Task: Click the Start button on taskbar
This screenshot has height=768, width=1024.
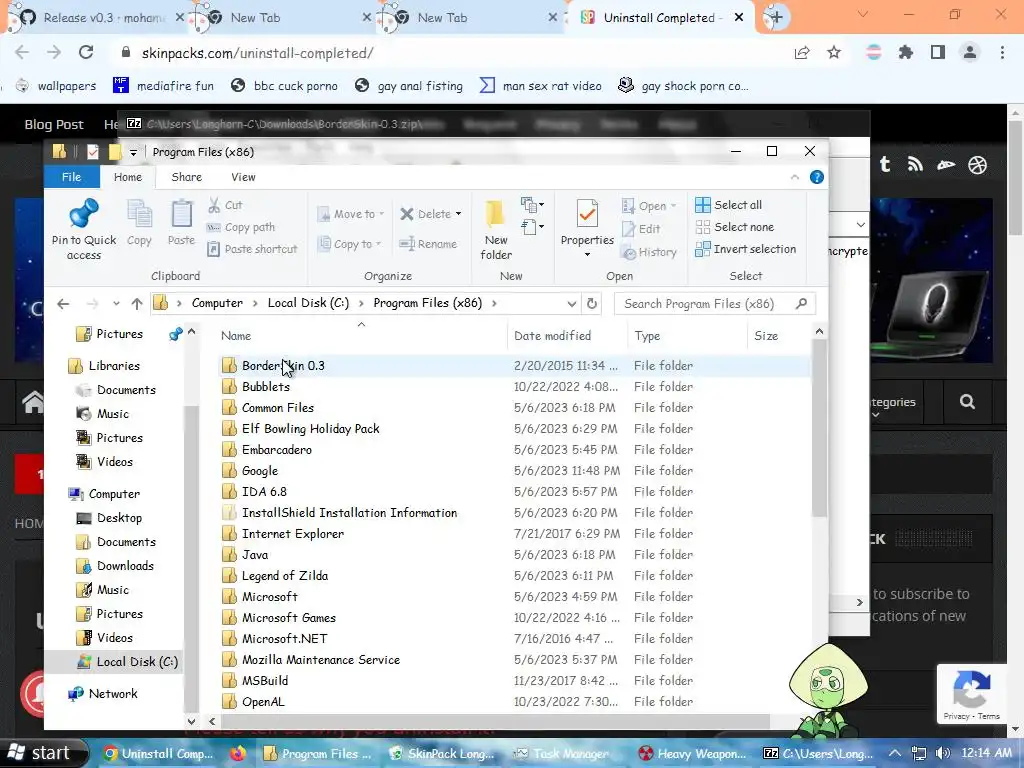Action: click(42, 753)
